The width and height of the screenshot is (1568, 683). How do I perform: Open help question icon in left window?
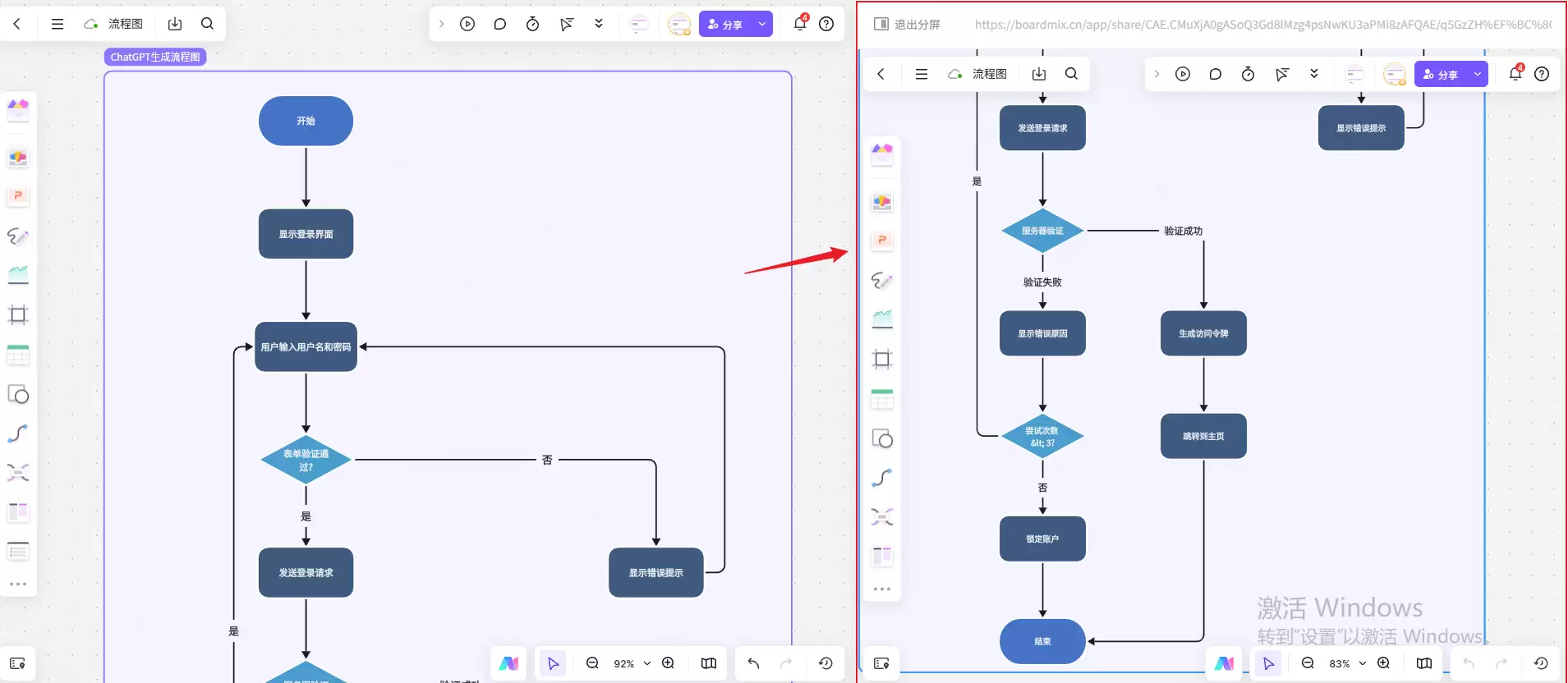tap(826, 24)
